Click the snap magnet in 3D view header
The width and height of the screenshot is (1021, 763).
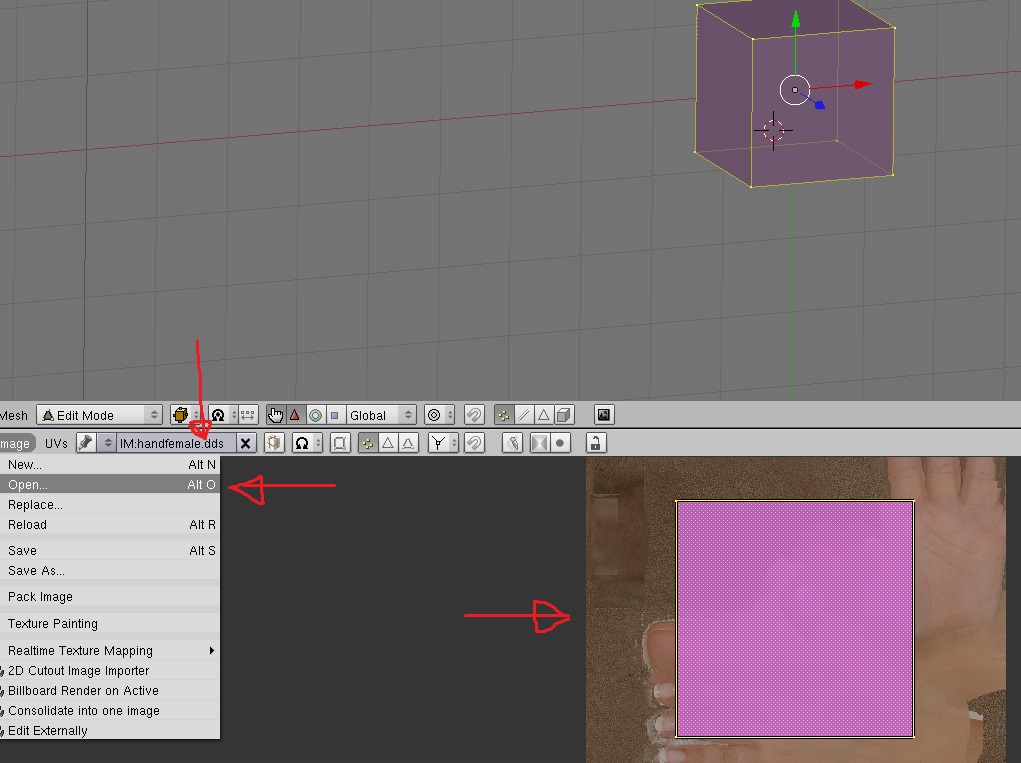(x=474, y=415)
